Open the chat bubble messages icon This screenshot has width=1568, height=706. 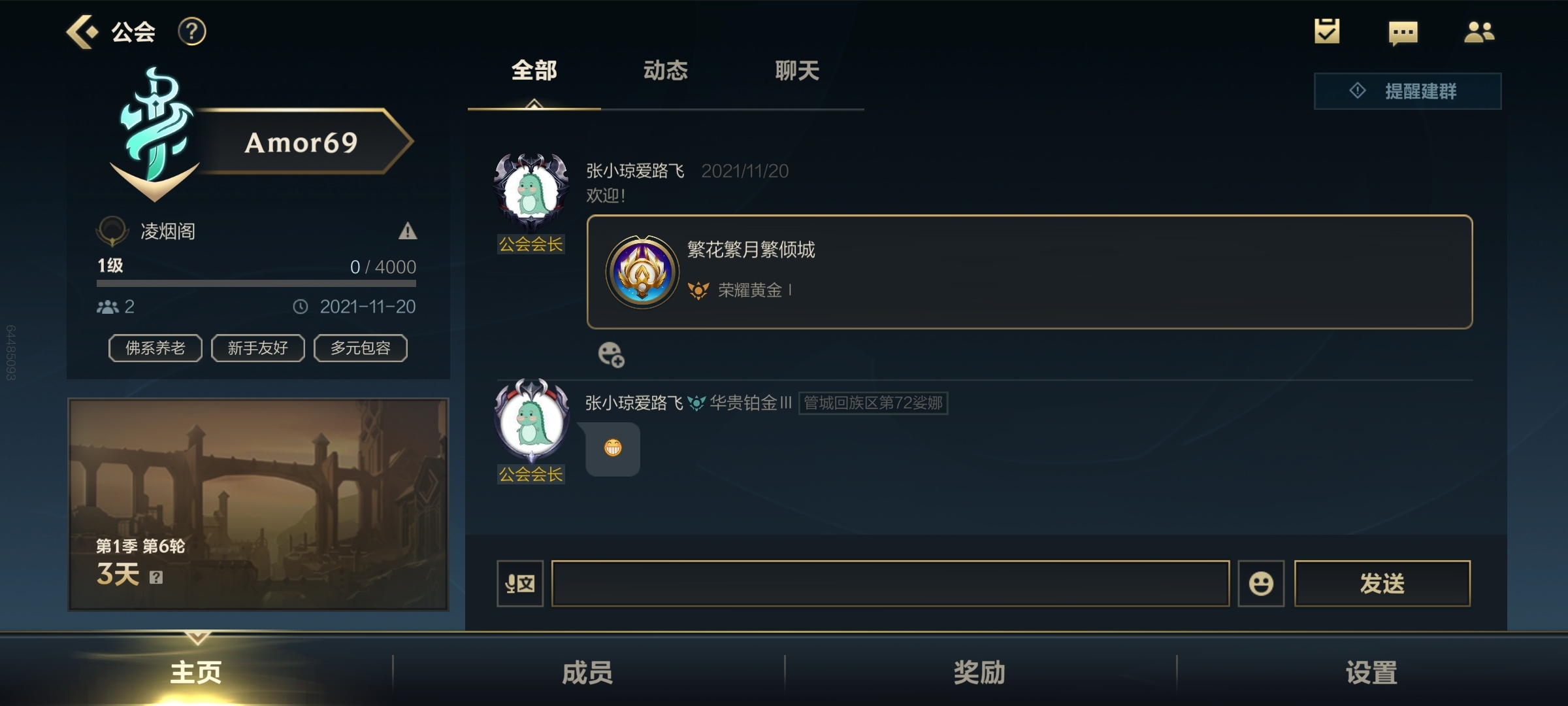(x=1403, y=33)
